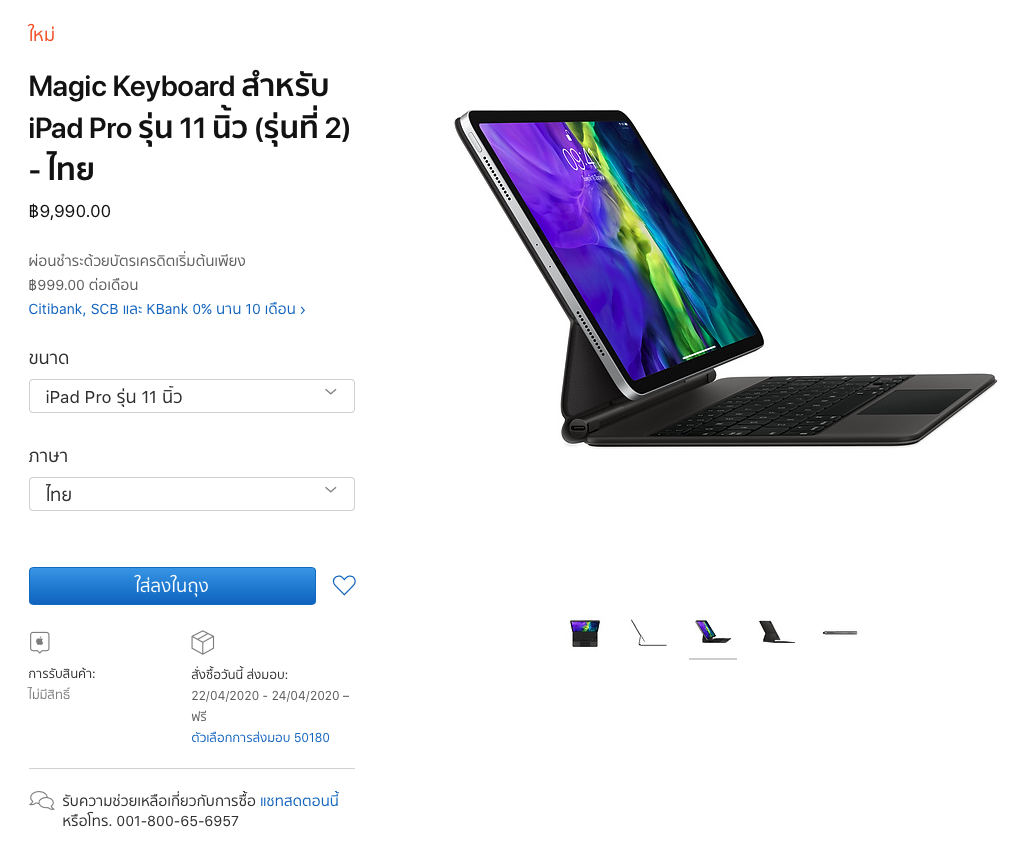The height and width of the screenshot is (859, 1033).
Task: Open the language dropdown showing ไทย
Action: [192, 494]
